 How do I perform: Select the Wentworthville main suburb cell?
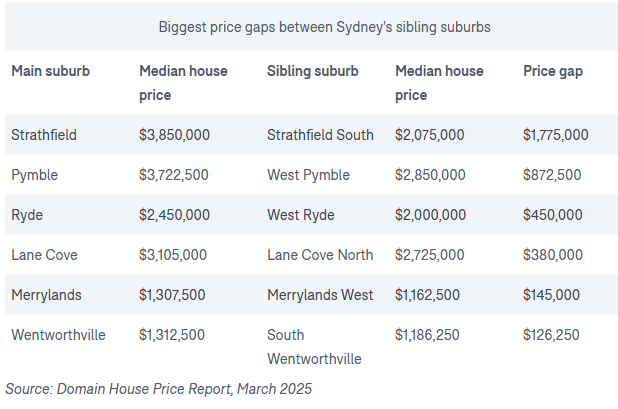56,335
